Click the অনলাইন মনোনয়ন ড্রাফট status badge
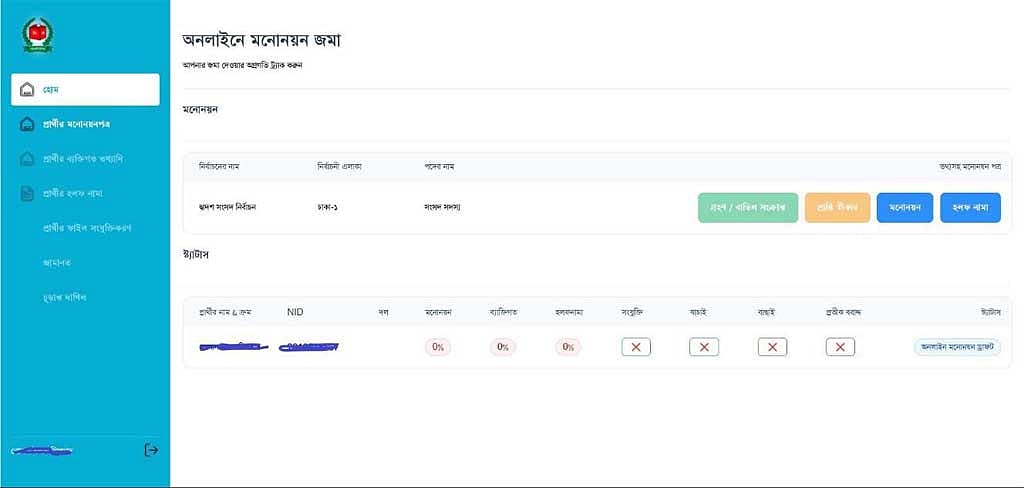 pyautogui.click(x=957, y=348)
